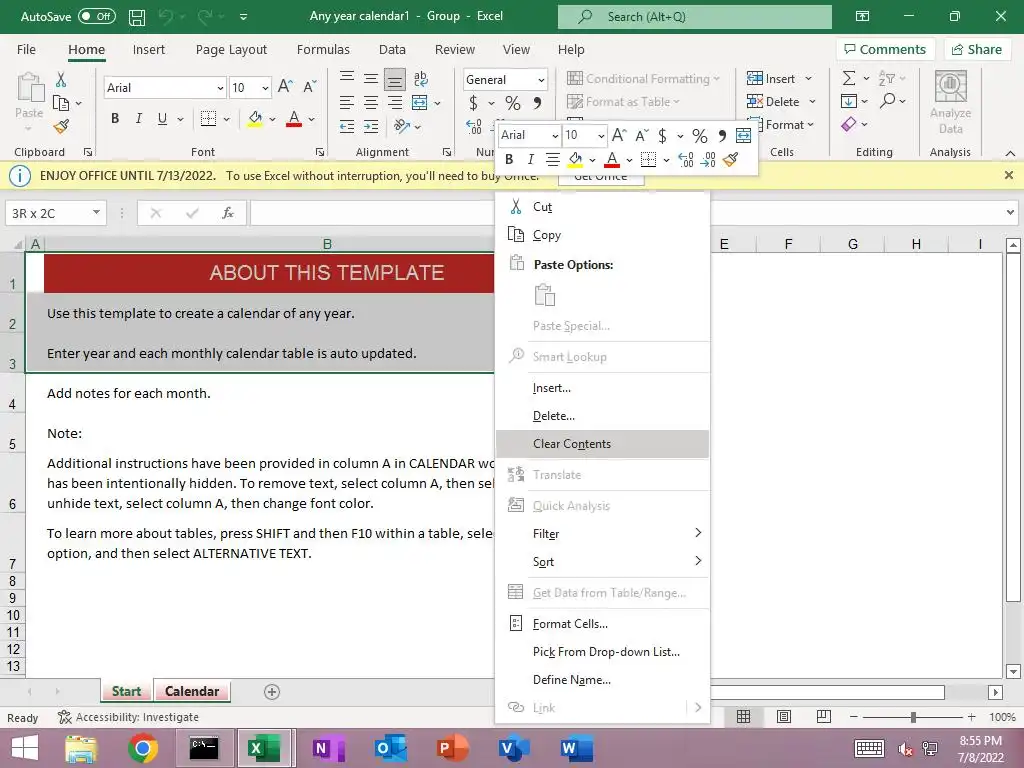Image resolution: width=1024 pixels, height=768 pixels.
Task: Click Orientation icon in Alignment group
Action: pos(402,127)
